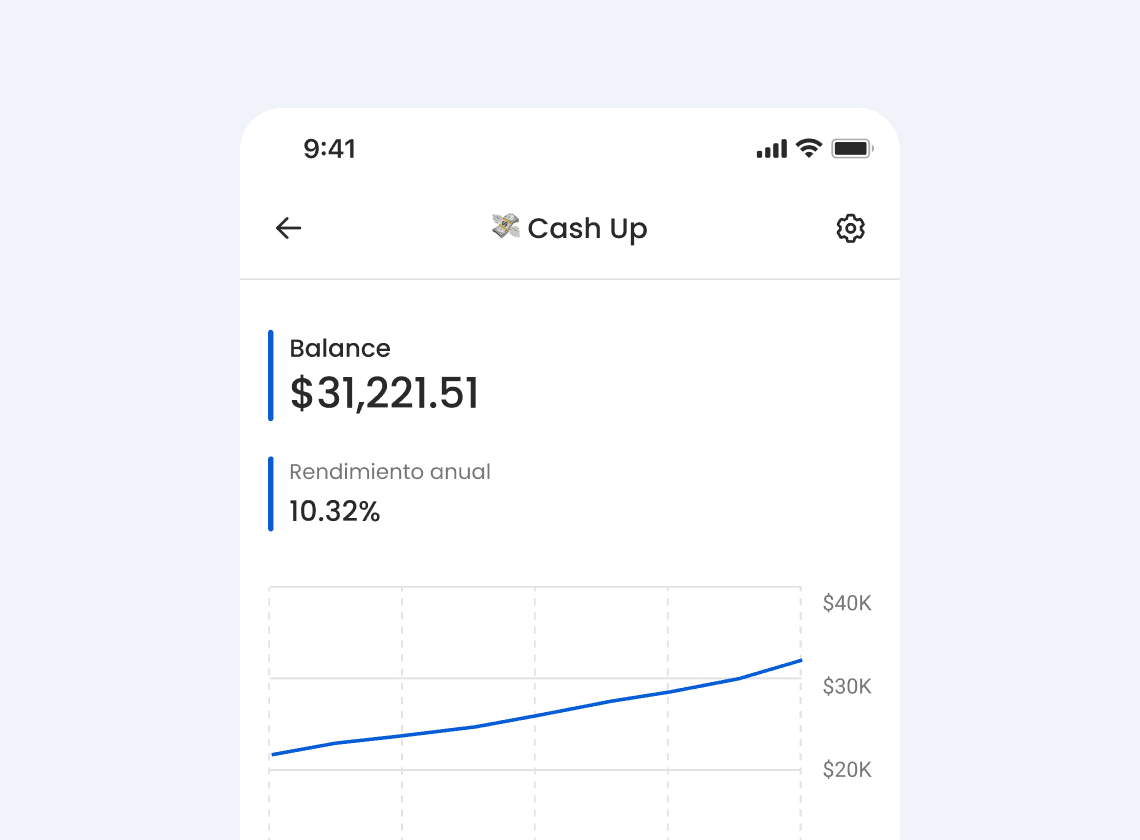The width and height of the screenshot is (1140, 840).
Task: Tap the $30K axis label
Action: [x=846, y=686]
